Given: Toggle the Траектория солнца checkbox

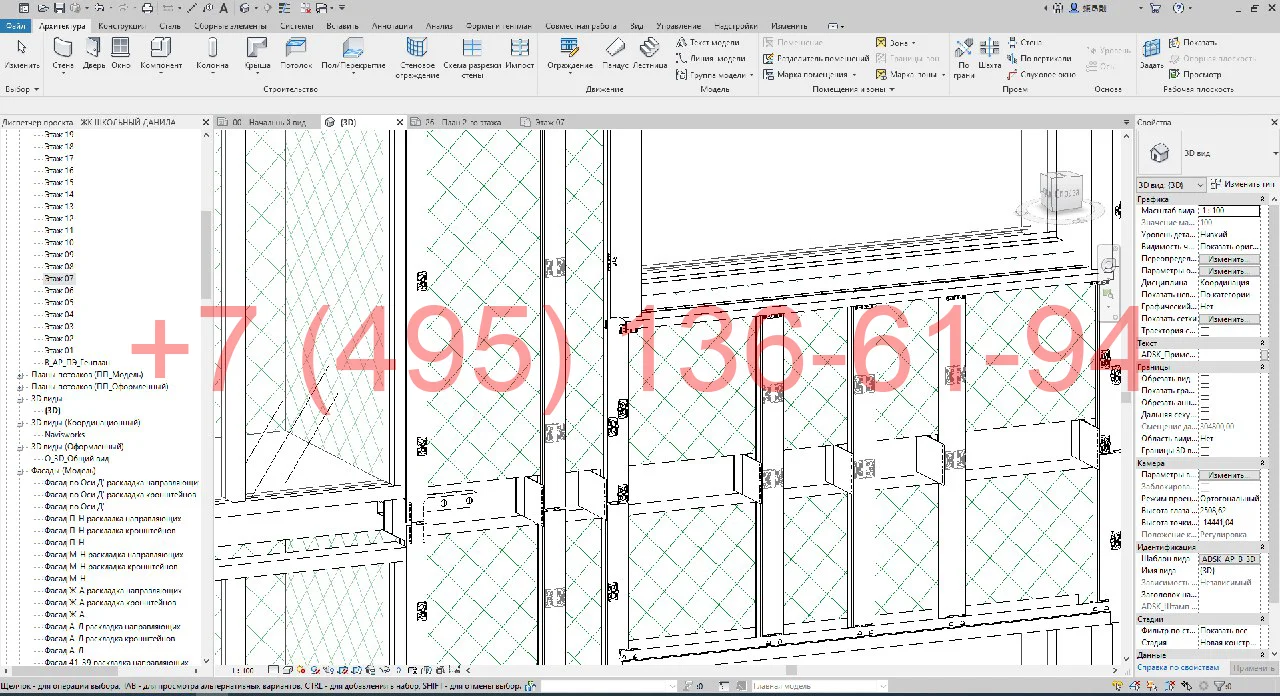Looking at the screenshot, I should (x=1205, y=330).
